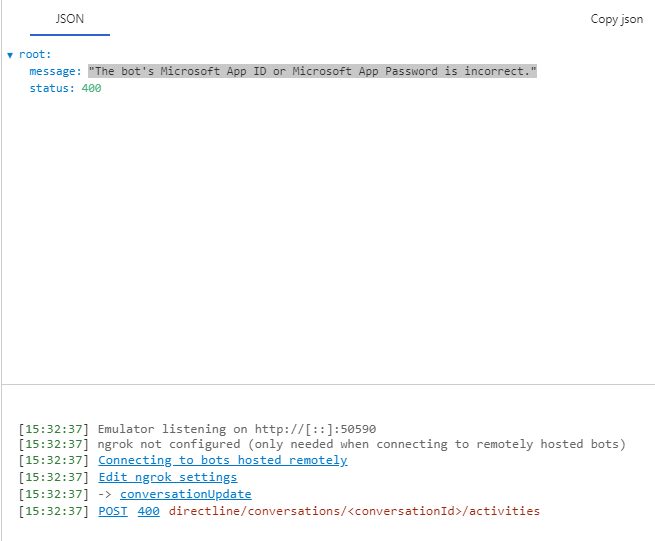655x541 pixels.
Task: Click the Copy json button
Action: click(616, 19)
